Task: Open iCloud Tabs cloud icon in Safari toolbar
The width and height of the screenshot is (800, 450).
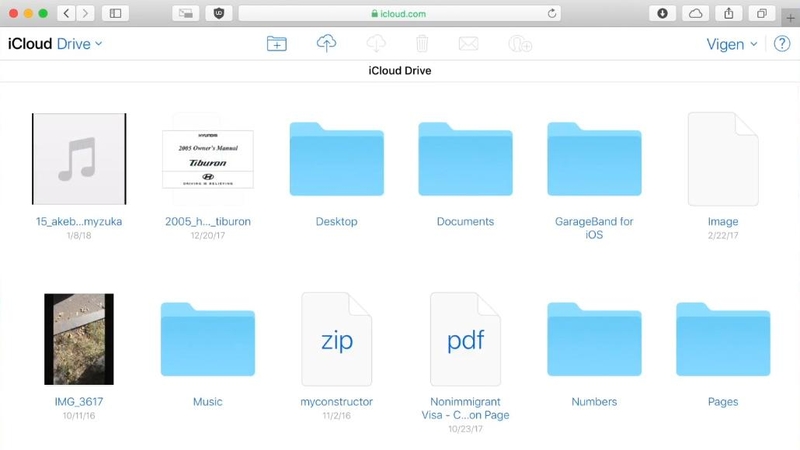Action: point(695,13)
